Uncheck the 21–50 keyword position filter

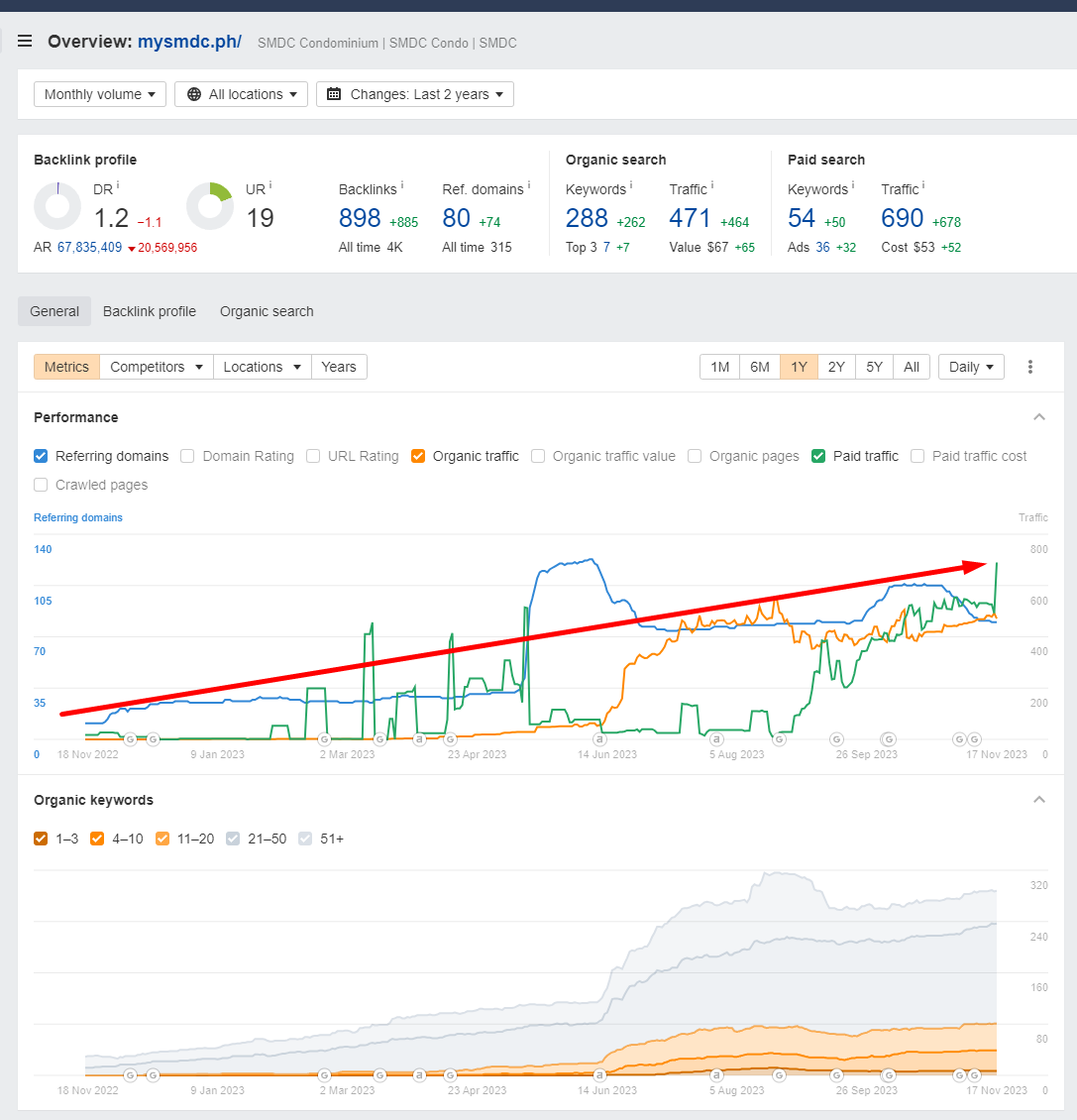tap(232, 838)
